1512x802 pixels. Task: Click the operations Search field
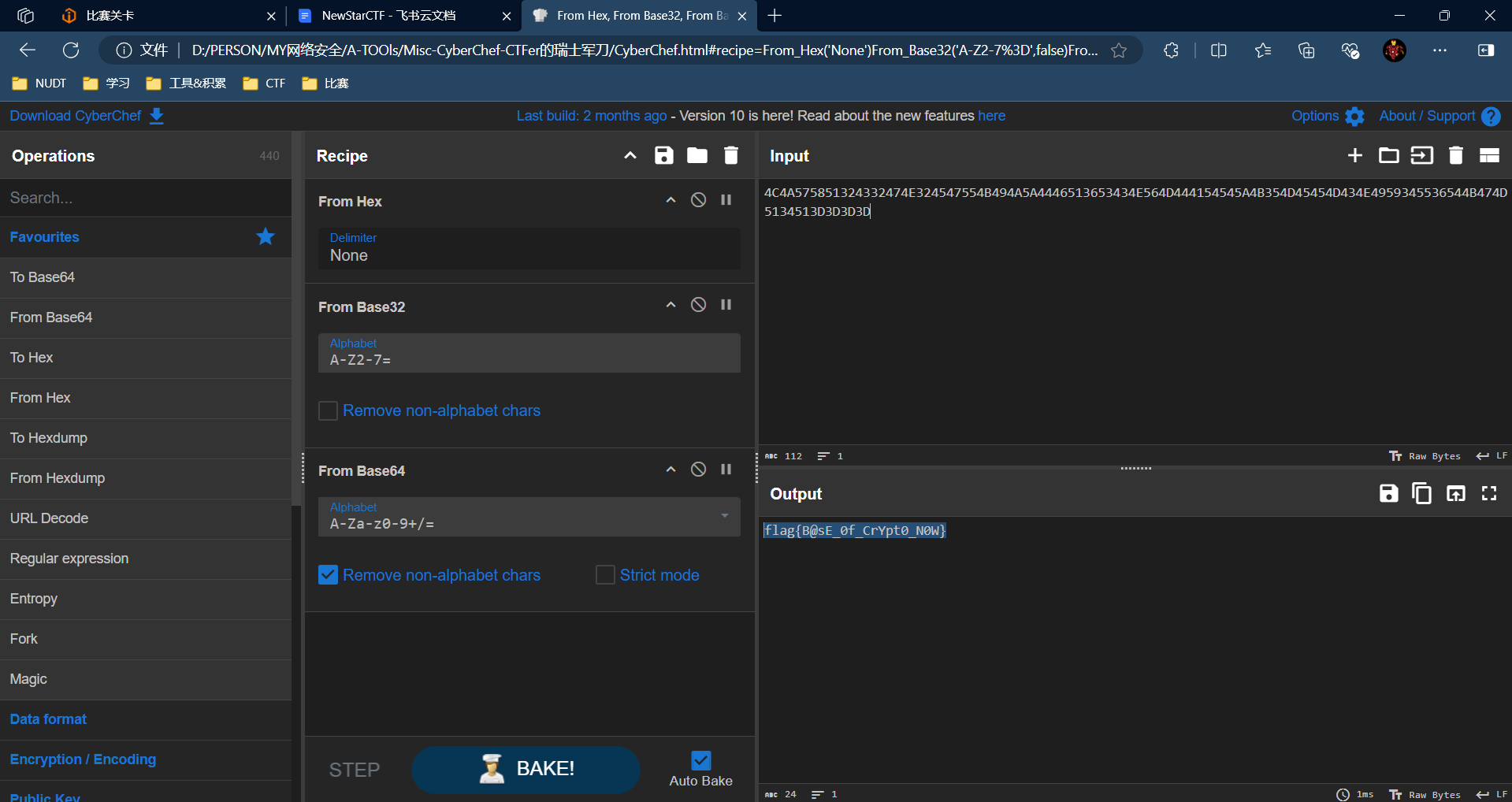[146, 198]
